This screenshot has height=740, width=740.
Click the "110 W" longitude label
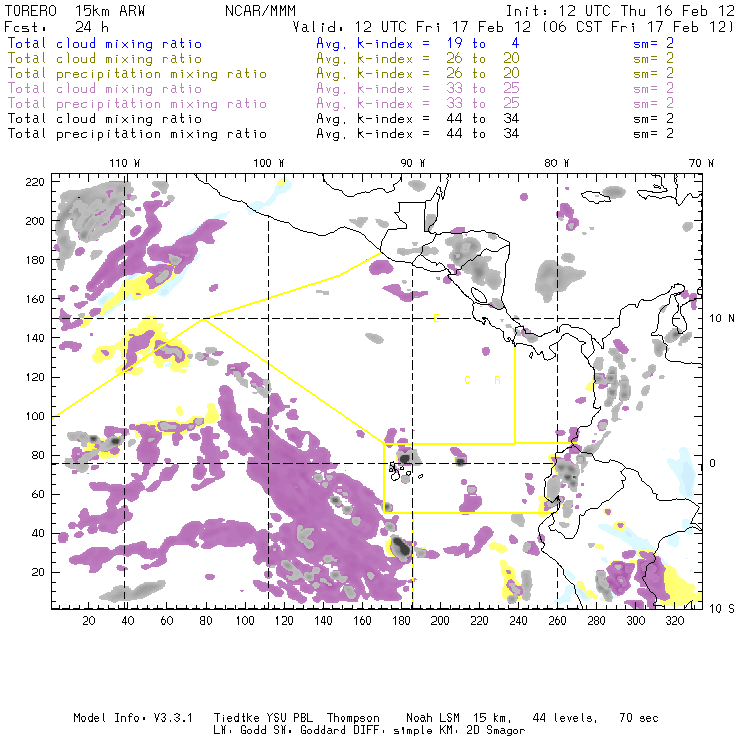point(125,163)
